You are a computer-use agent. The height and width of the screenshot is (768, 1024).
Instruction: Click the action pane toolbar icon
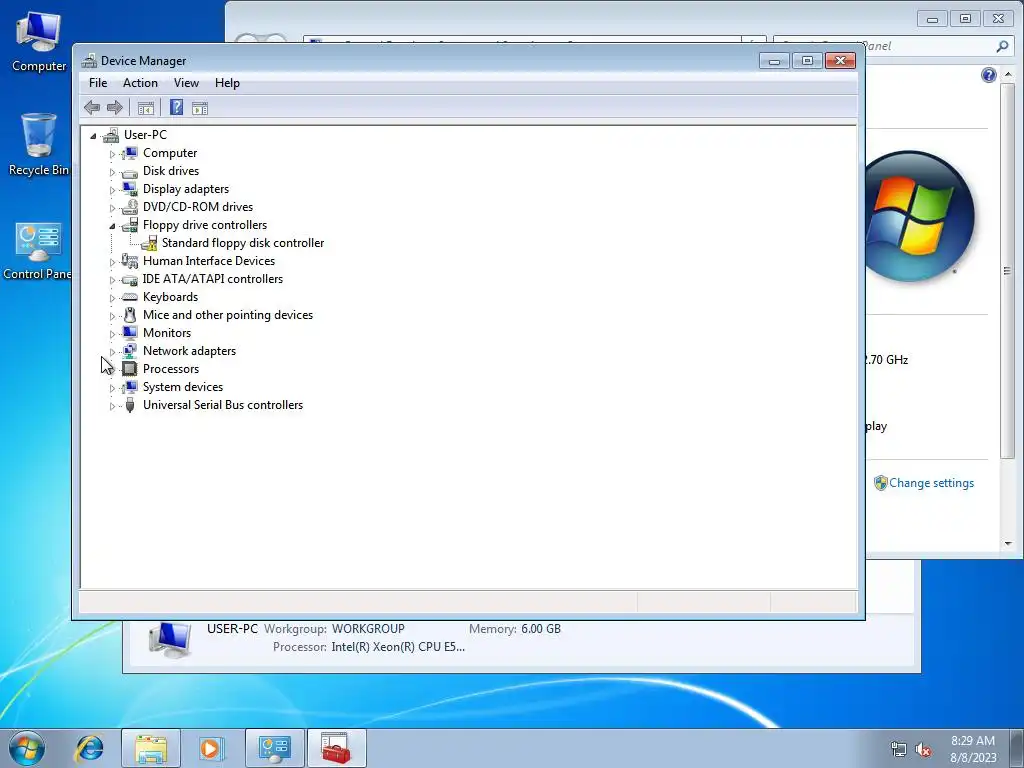click(x=200, y=108)
